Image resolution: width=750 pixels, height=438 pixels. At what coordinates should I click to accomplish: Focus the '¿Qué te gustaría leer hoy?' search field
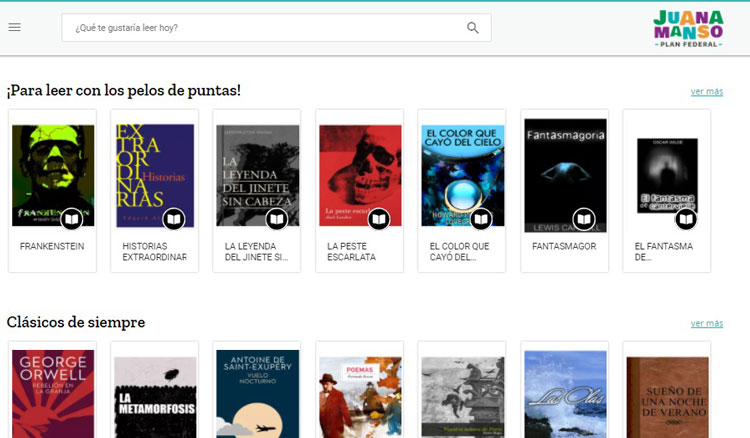pos(276,28)
